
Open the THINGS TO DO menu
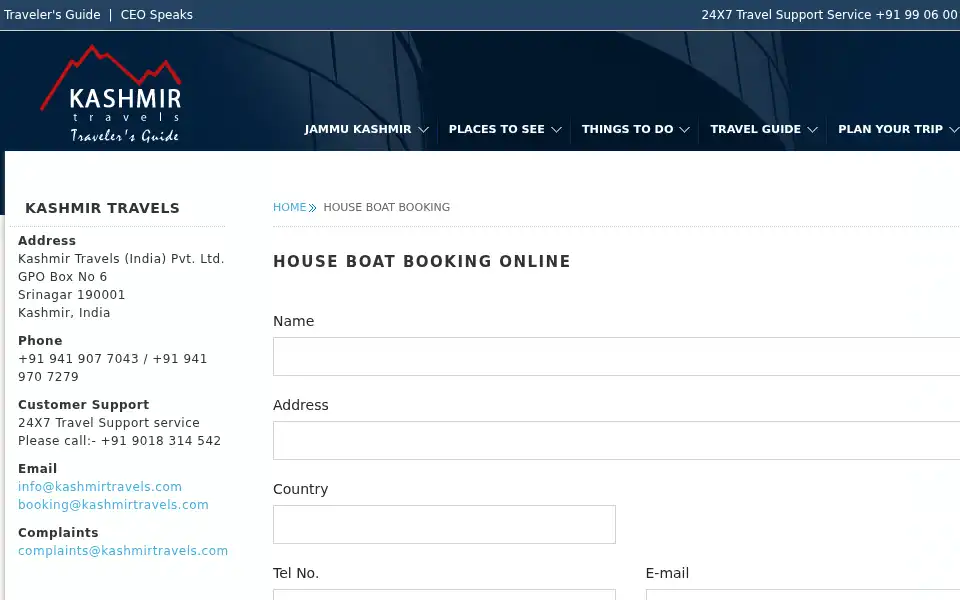[x=628, y=129]
